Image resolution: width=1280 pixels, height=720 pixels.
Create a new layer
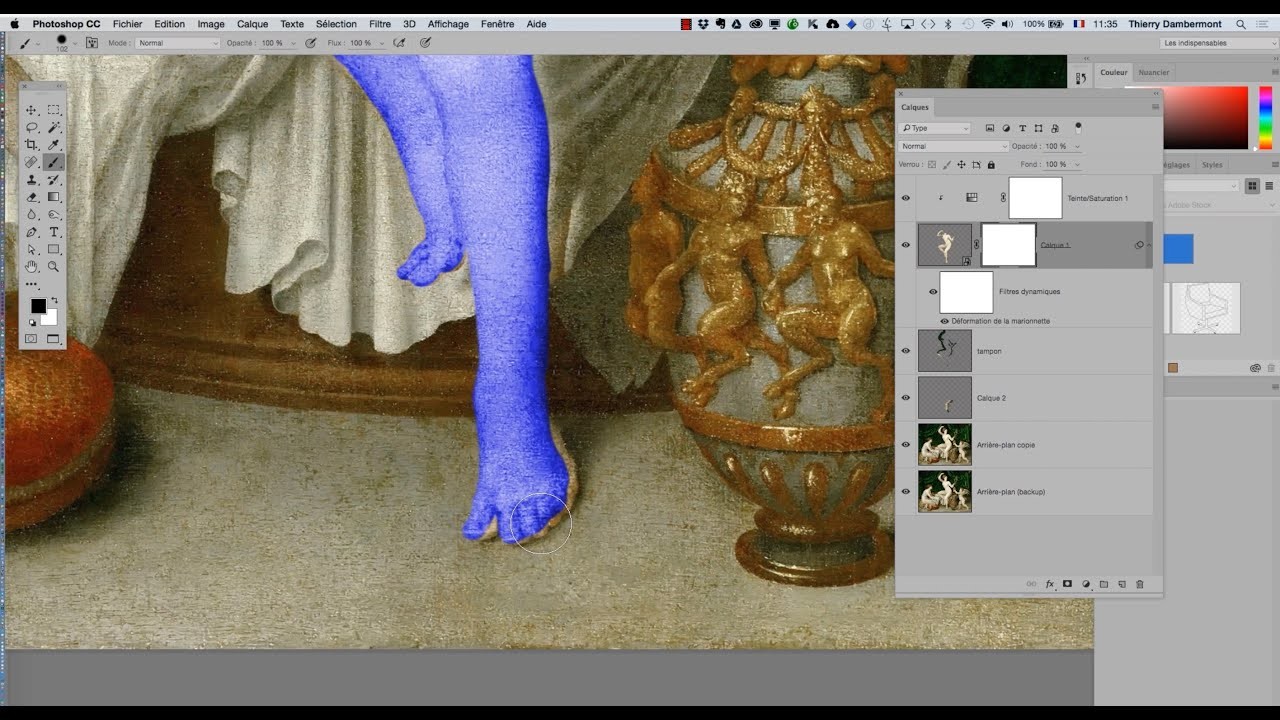pyautogui.click(x=1122, y=584)
